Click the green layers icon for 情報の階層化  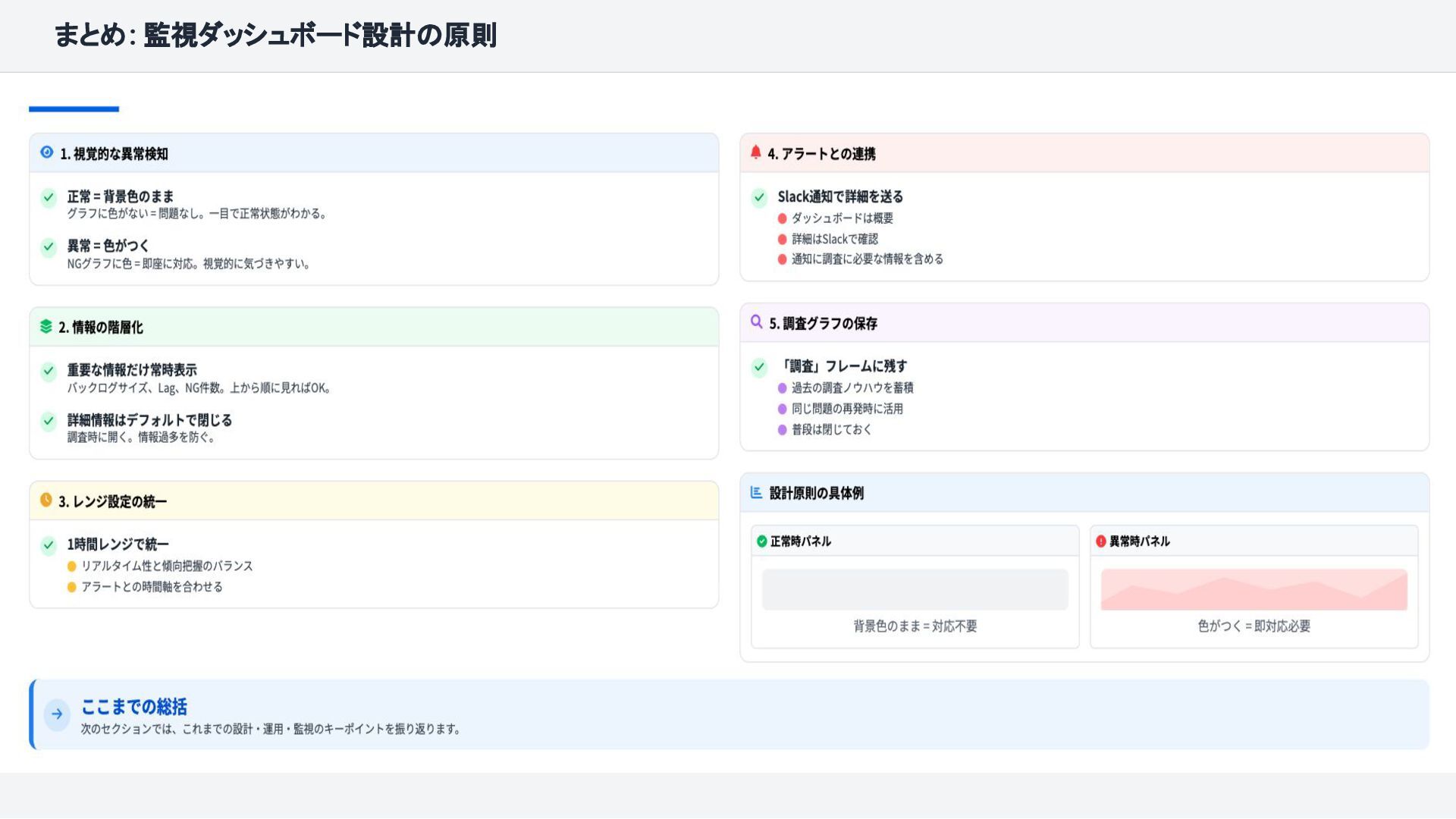point(46,326)
